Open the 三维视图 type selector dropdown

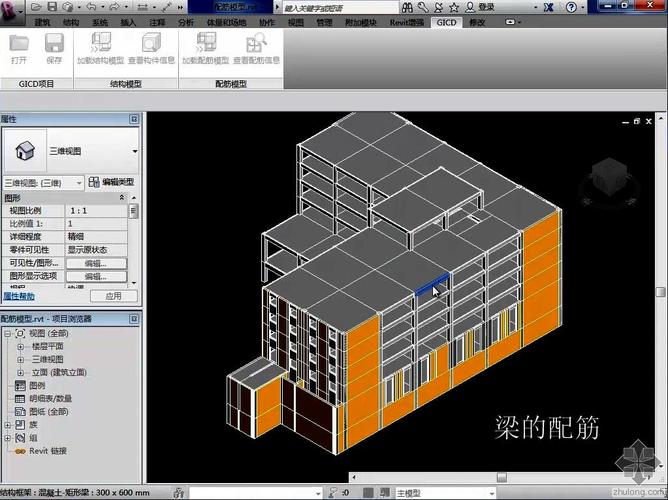pyautogui.click(x=133, y=149)
